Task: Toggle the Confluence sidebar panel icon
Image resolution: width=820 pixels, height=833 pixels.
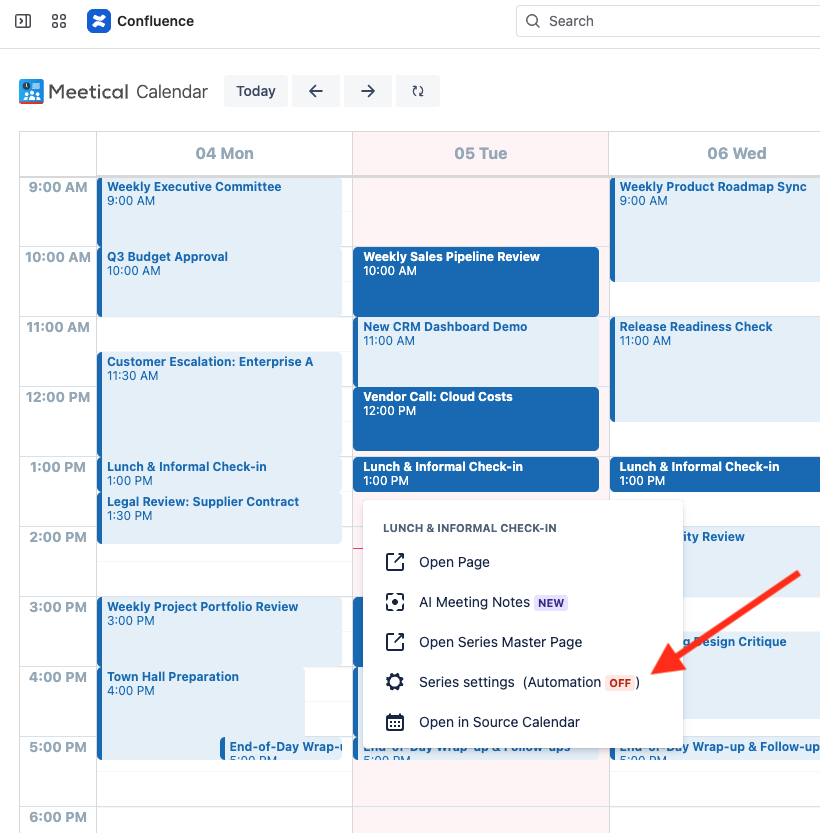Action: coord(23,21)
